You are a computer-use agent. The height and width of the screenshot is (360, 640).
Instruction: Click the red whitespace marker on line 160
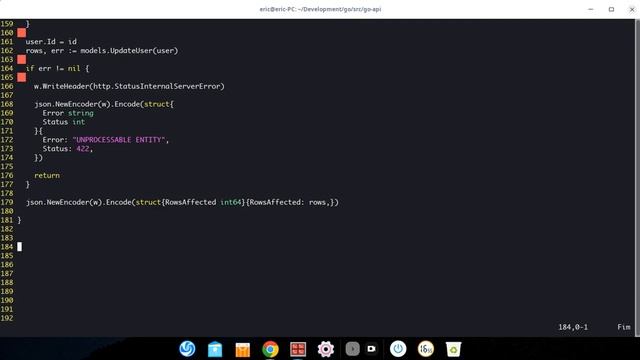[x=22, y=33]
